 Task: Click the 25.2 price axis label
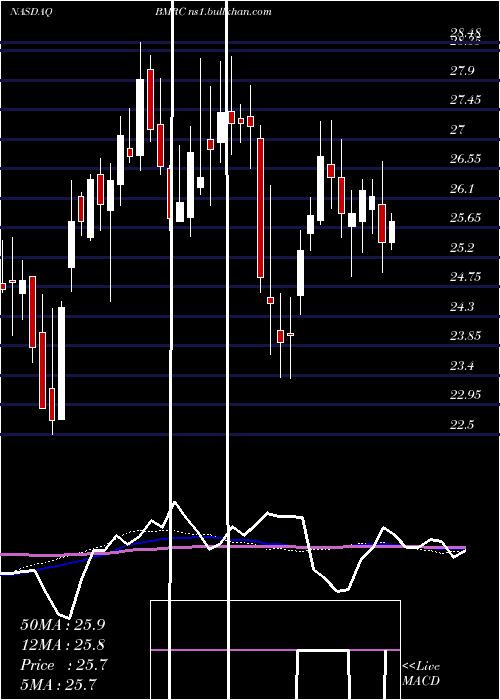coord(462,248)
